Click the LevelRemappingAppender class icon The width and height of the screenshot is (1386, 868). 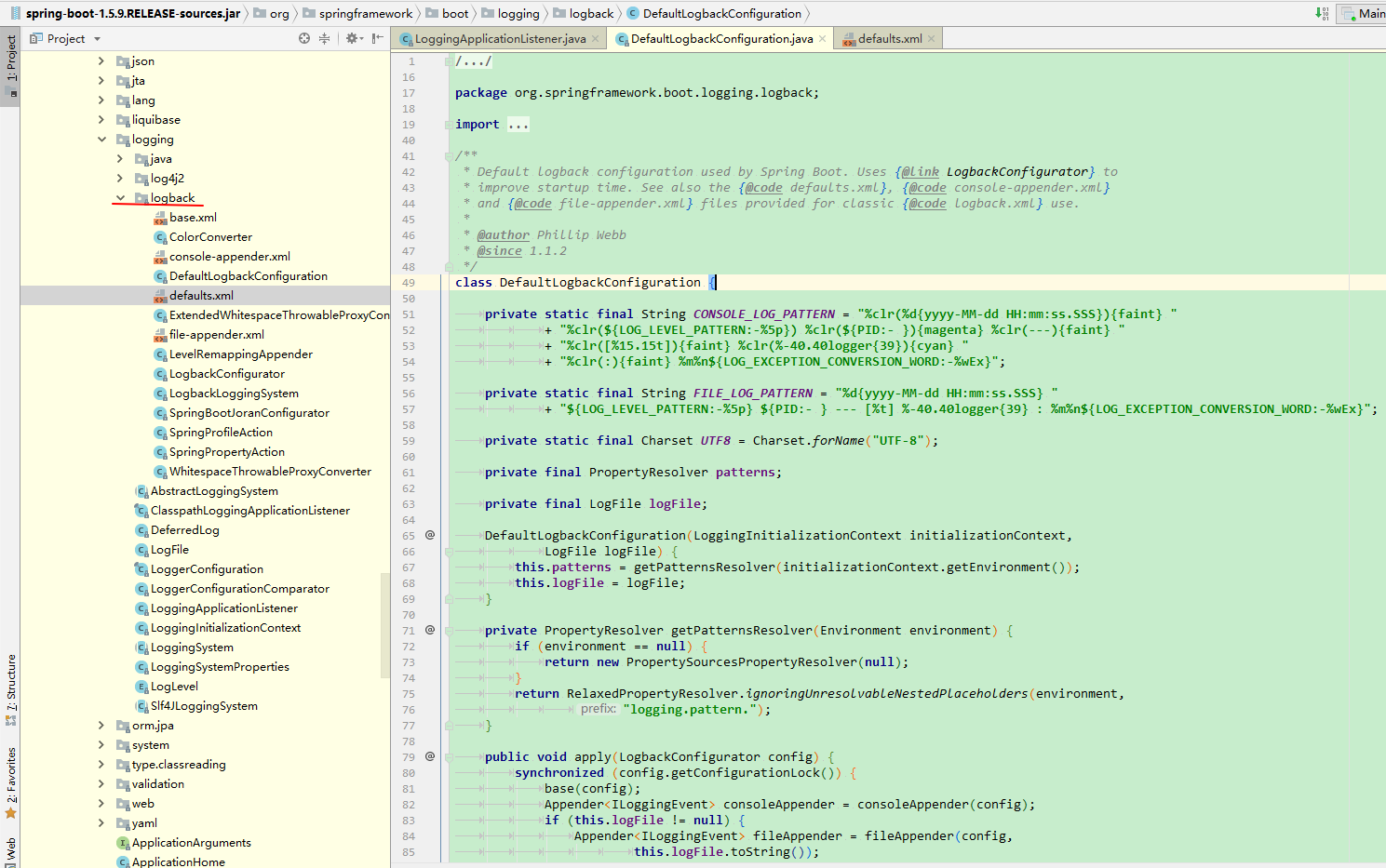pyautogui.click(x=160, y=354)
